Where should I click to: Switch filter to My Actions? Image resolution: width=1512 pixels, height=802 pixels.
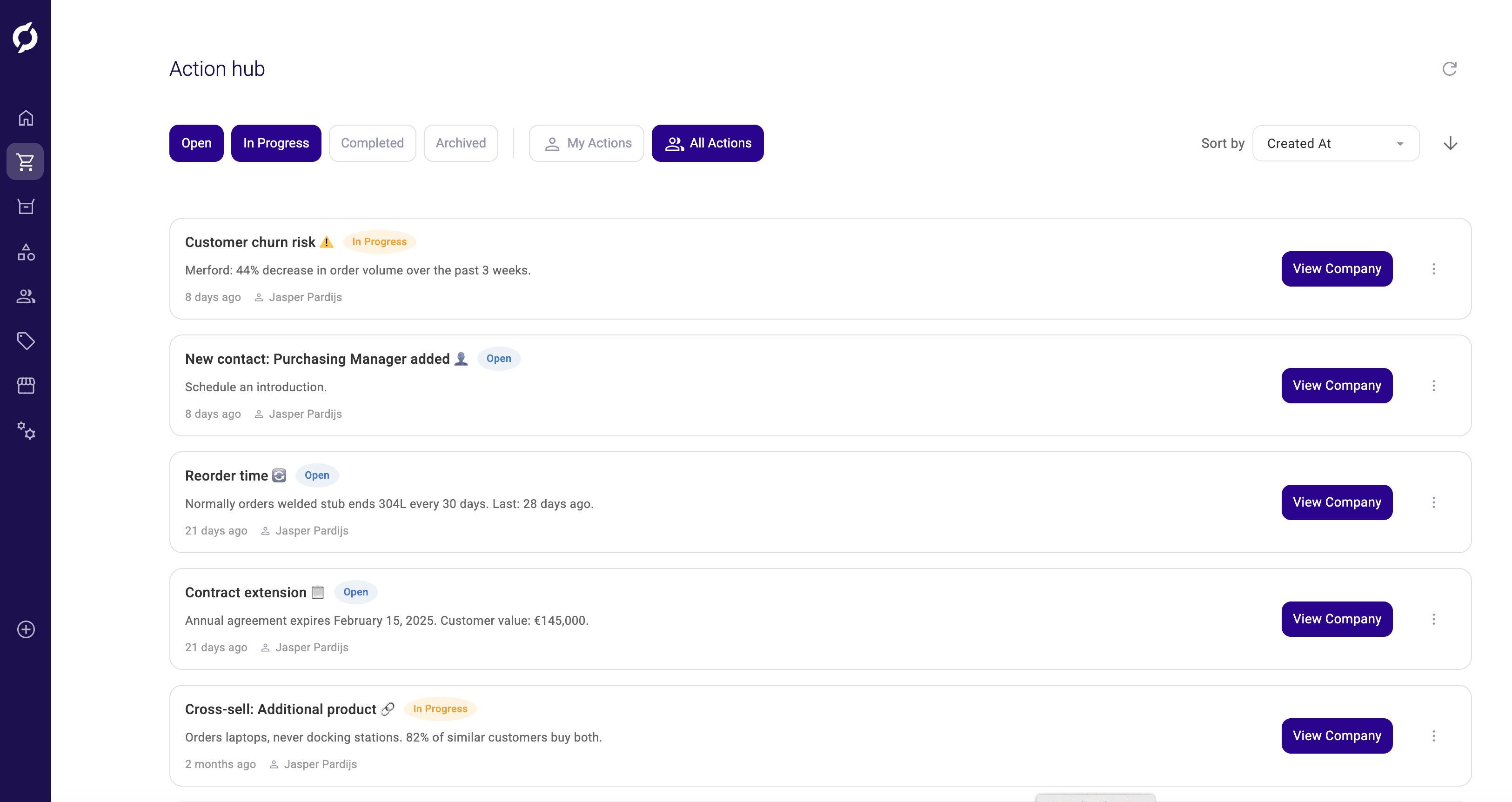[x=586, y=143]
